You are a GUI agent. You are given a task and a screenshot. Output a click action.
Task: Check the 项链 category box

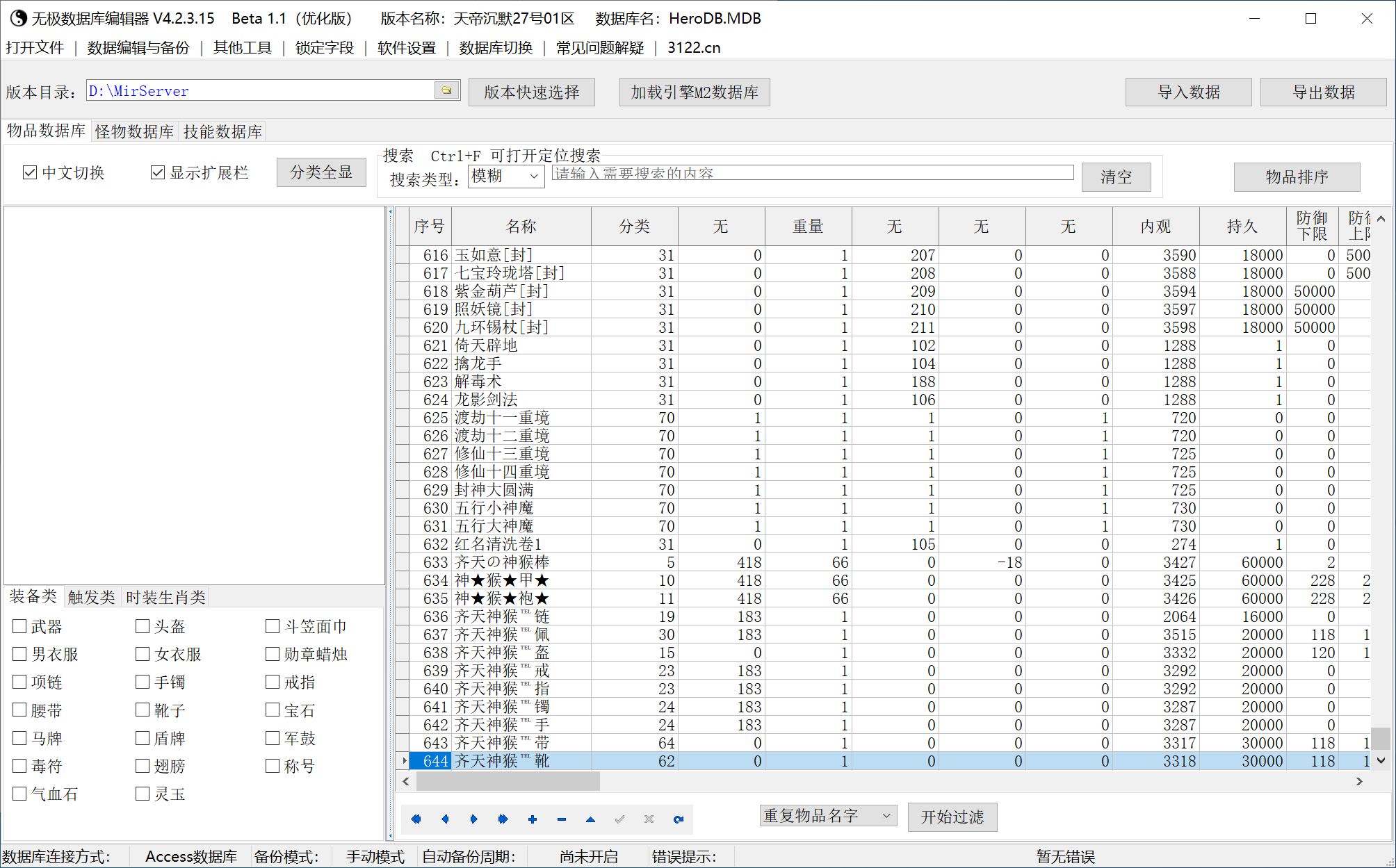point(19,682)
